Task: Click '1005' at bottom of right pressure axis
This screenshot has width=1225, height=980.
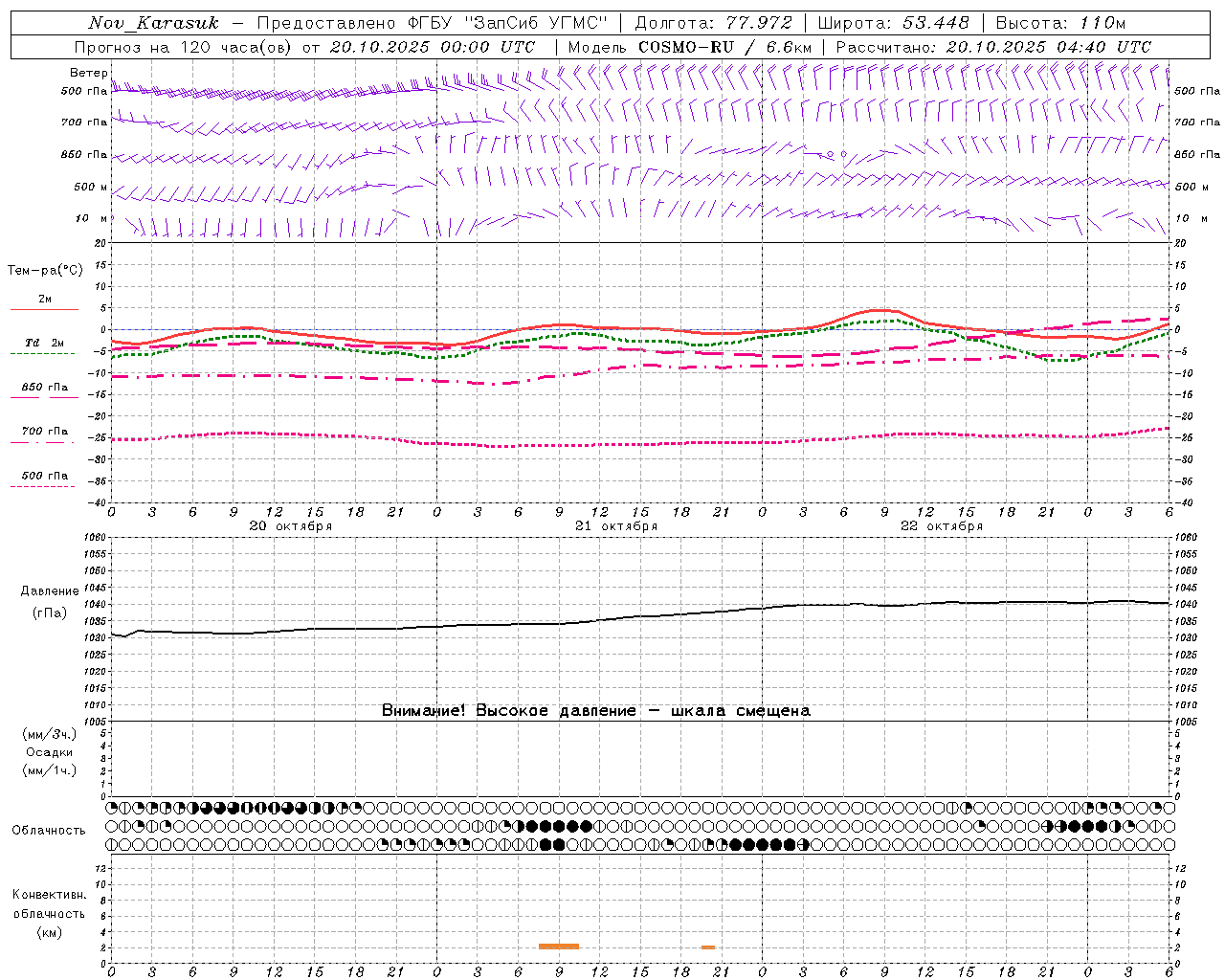Action: pyautogui.click(x=1186, y=722)
